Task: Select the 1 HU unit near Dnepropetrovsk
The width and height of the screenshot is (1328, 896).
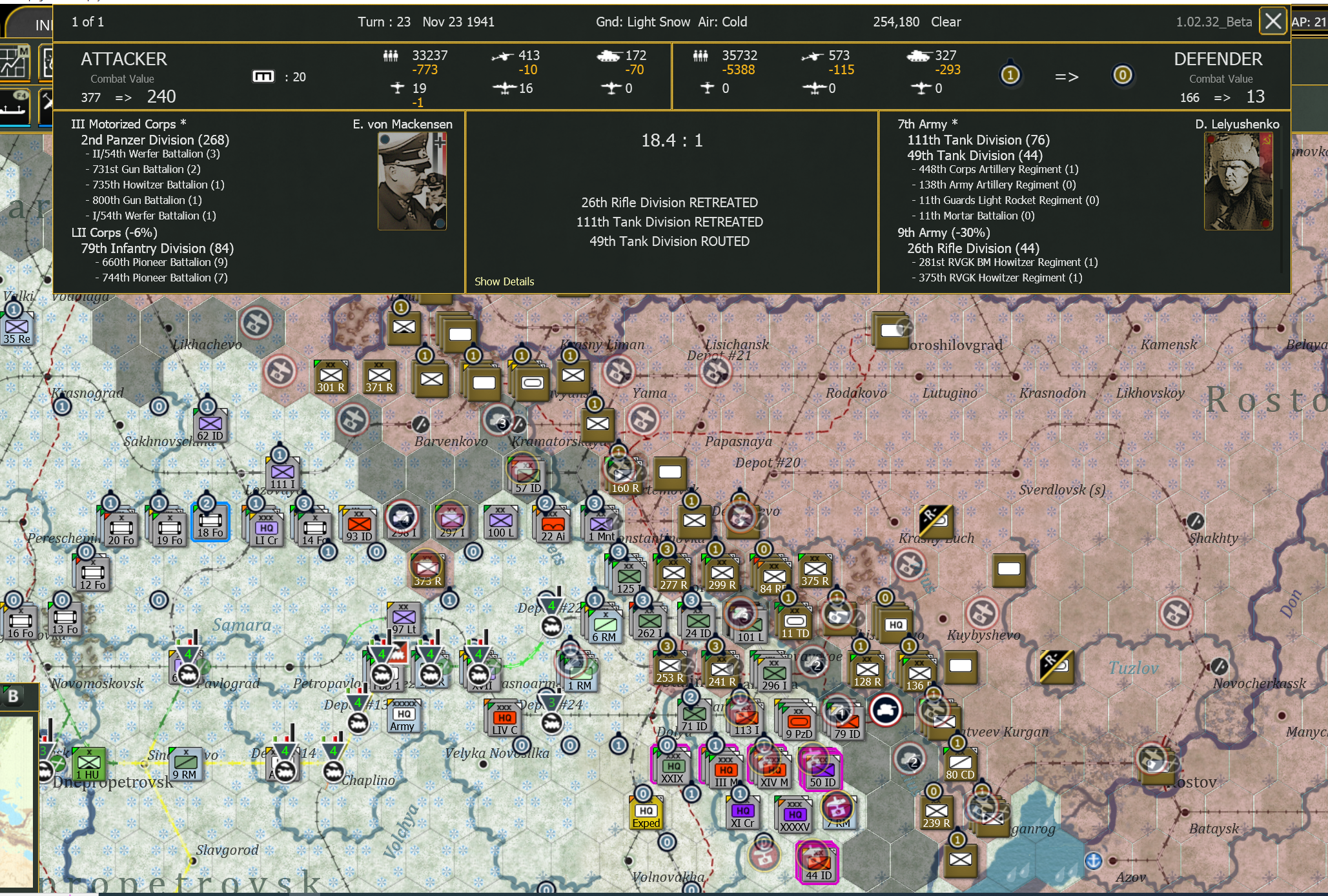Action: (x=88, y=765)
